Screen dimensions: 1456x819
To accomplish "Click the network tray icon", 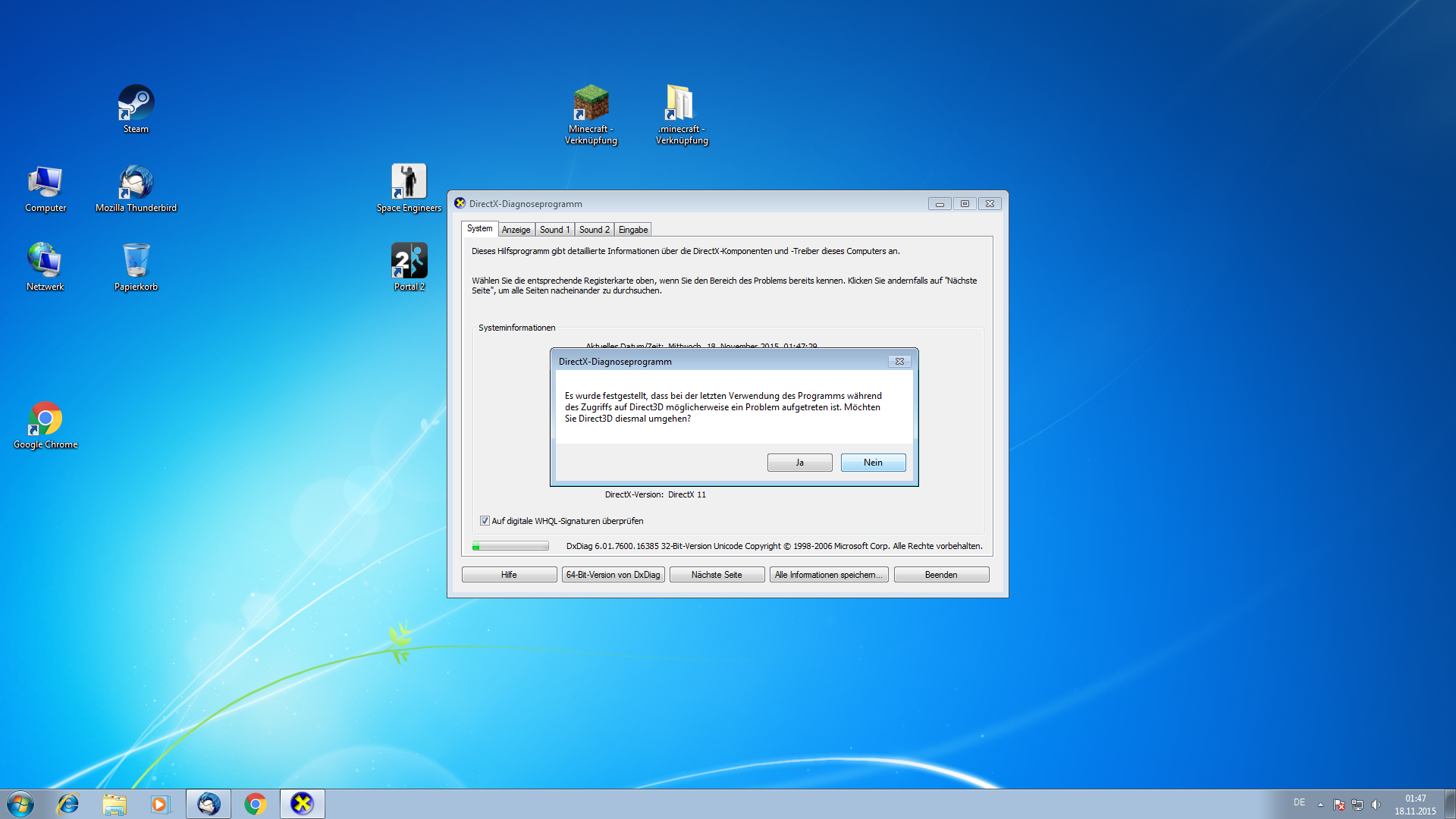I will pyautogui.click(x=1357, y=805).
